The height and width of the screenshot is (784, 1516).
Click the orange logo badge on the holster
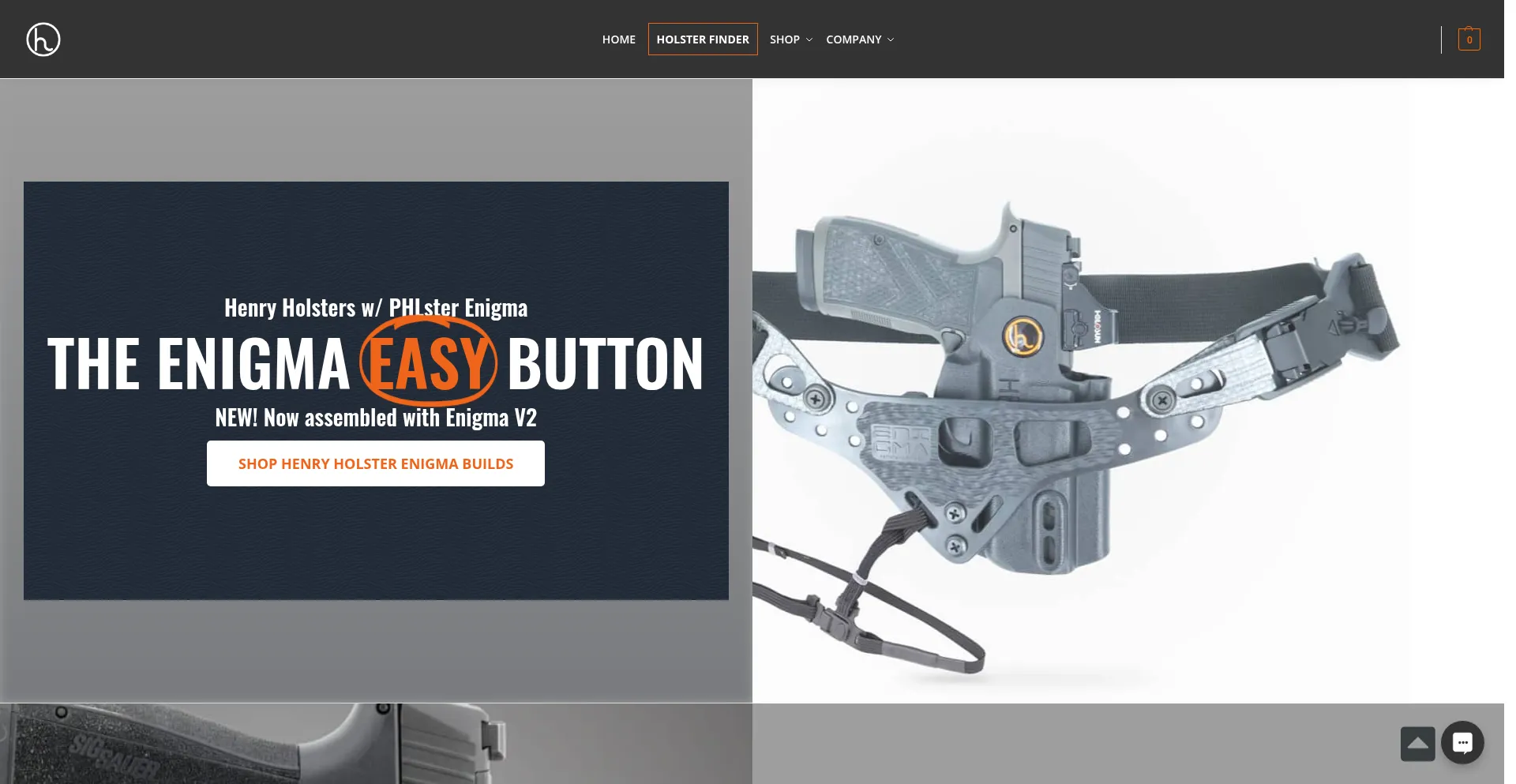(1023, 336)
